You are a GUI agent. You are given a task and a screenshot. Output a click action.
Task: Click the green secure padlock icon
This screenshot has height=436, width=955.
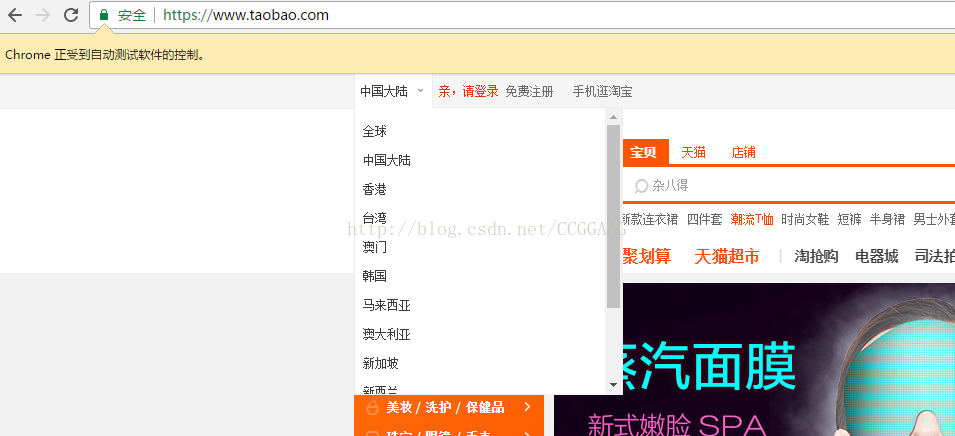coord(104,15)
